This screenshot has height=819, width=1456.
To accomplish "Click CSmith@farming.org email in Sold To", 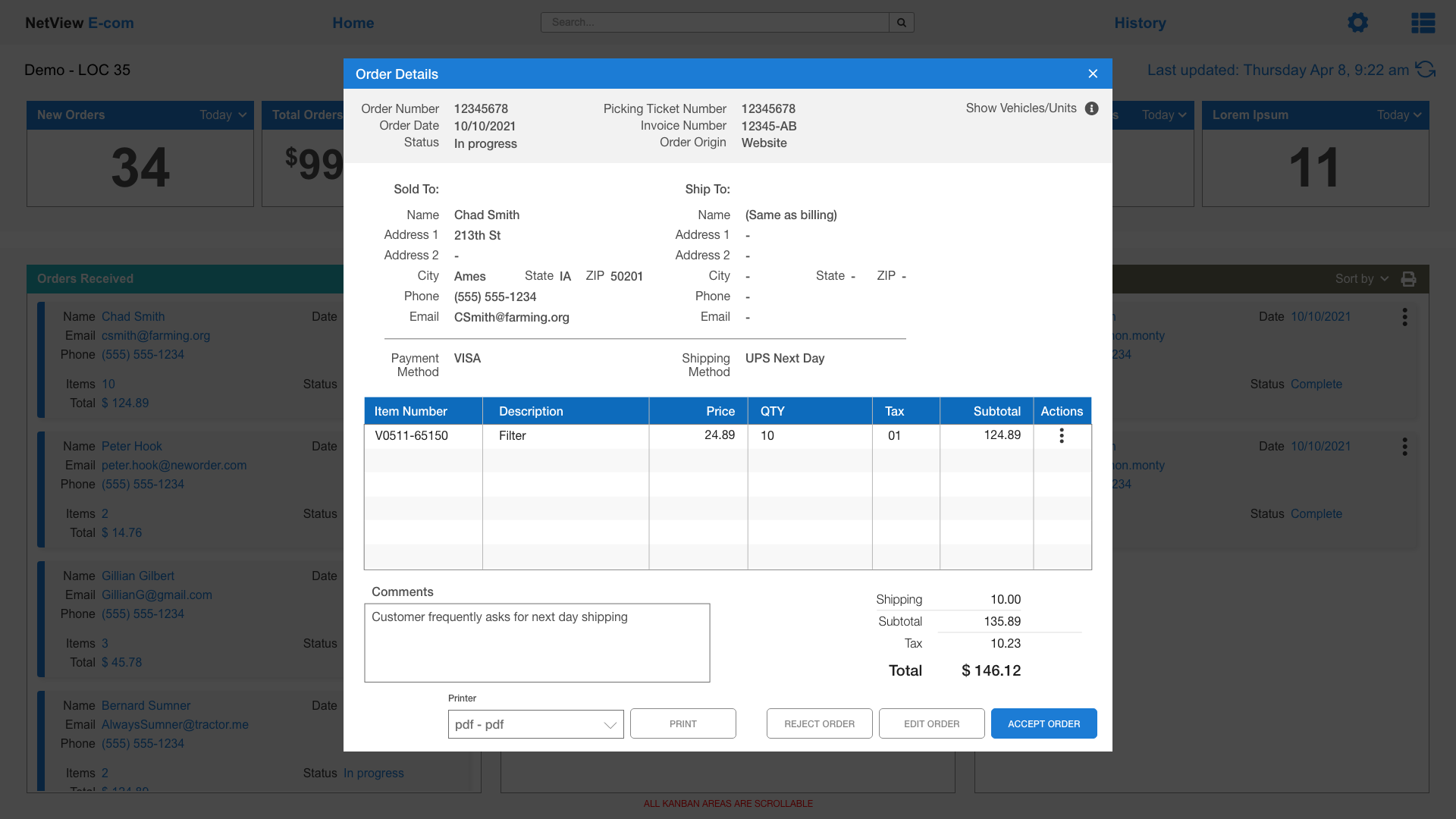I will (511, 317).
